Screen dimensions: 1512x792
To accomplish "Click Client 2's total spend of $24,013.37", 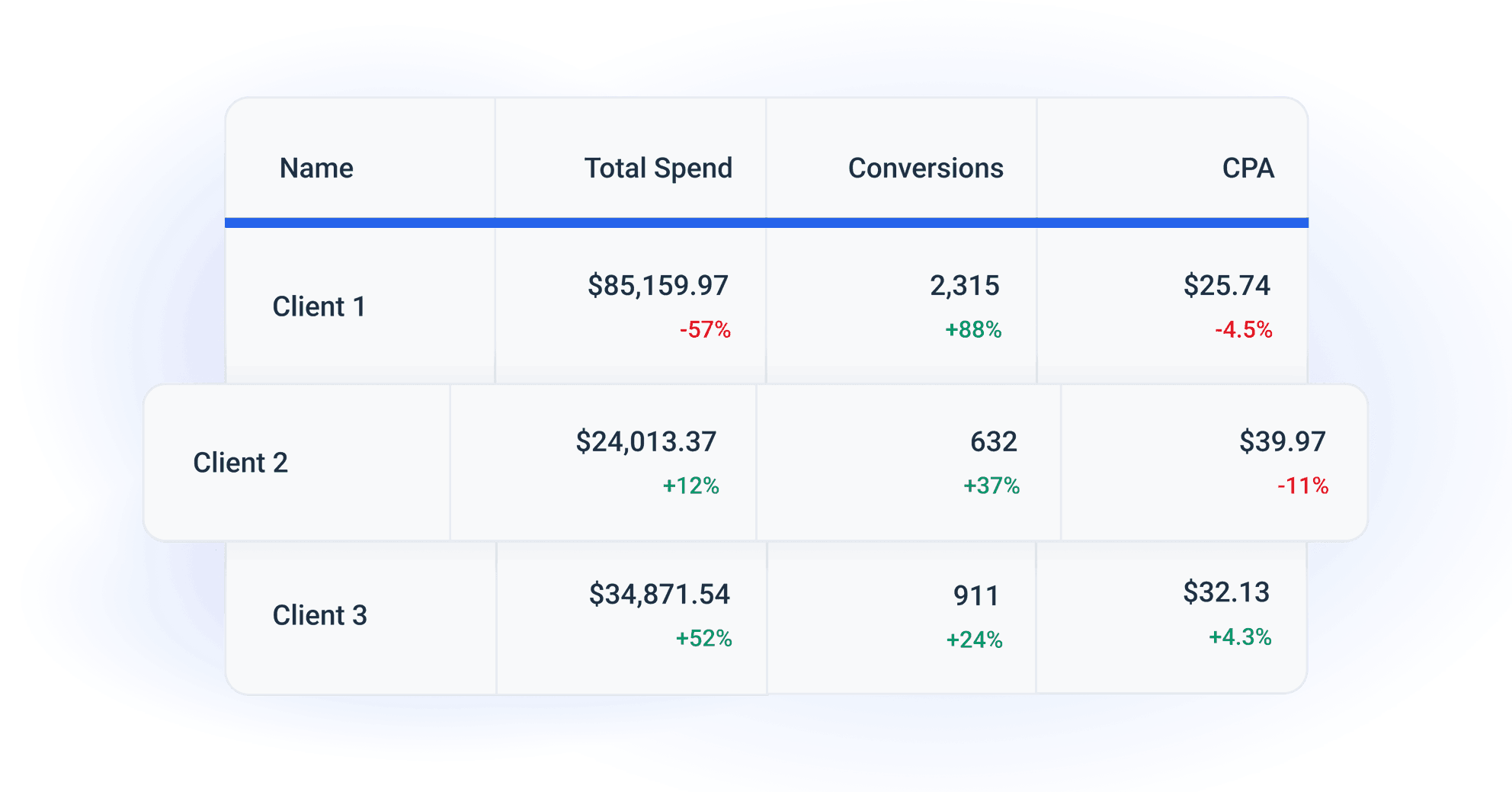I will coord(646,441).
